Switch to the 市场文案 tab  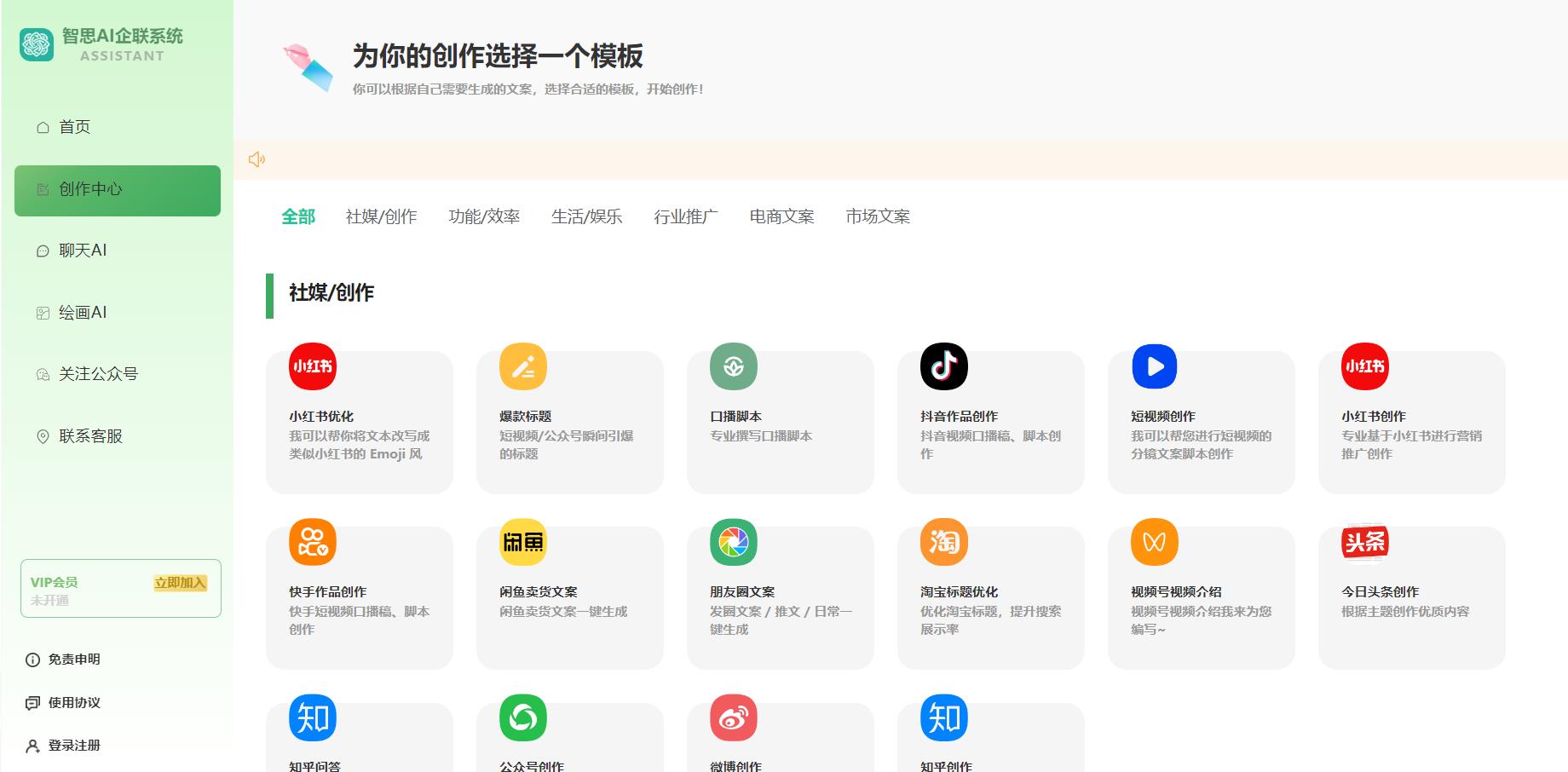(x=878, y=216)
